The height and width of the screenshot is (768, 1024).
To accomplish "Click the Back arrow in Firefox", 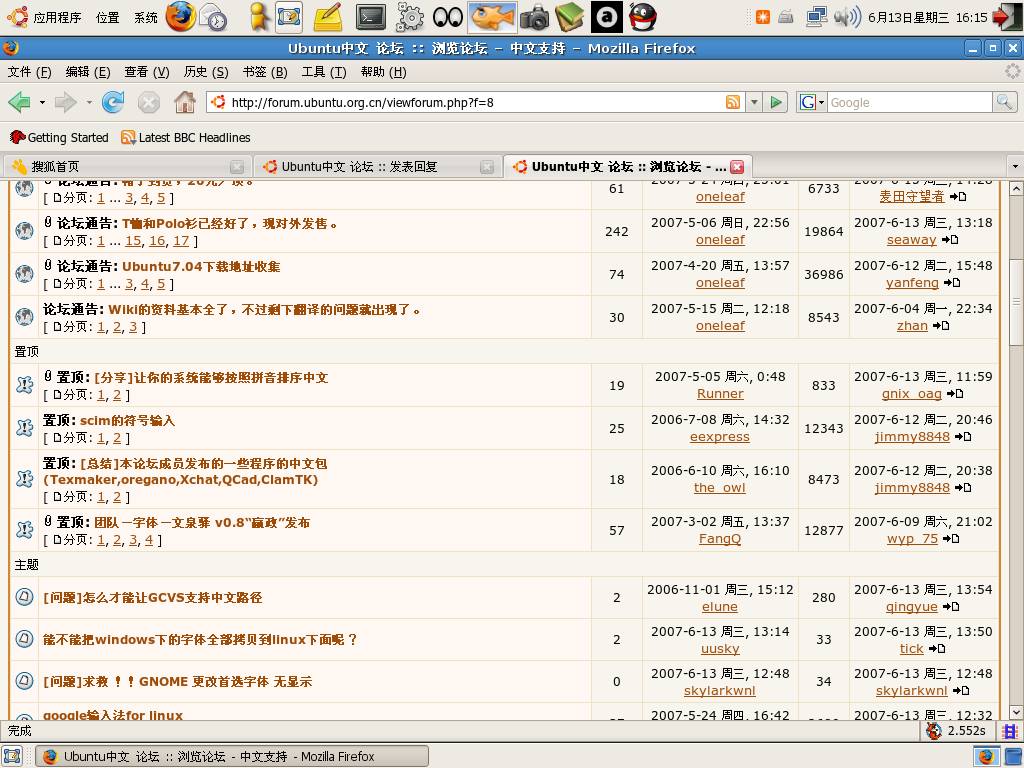I will (x=20, y=102).
